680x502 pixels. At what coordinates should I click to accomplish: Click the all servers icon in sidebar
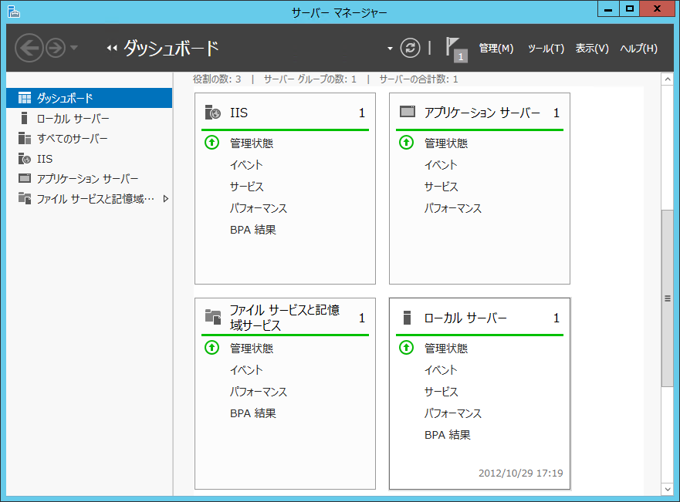[24, 138]
